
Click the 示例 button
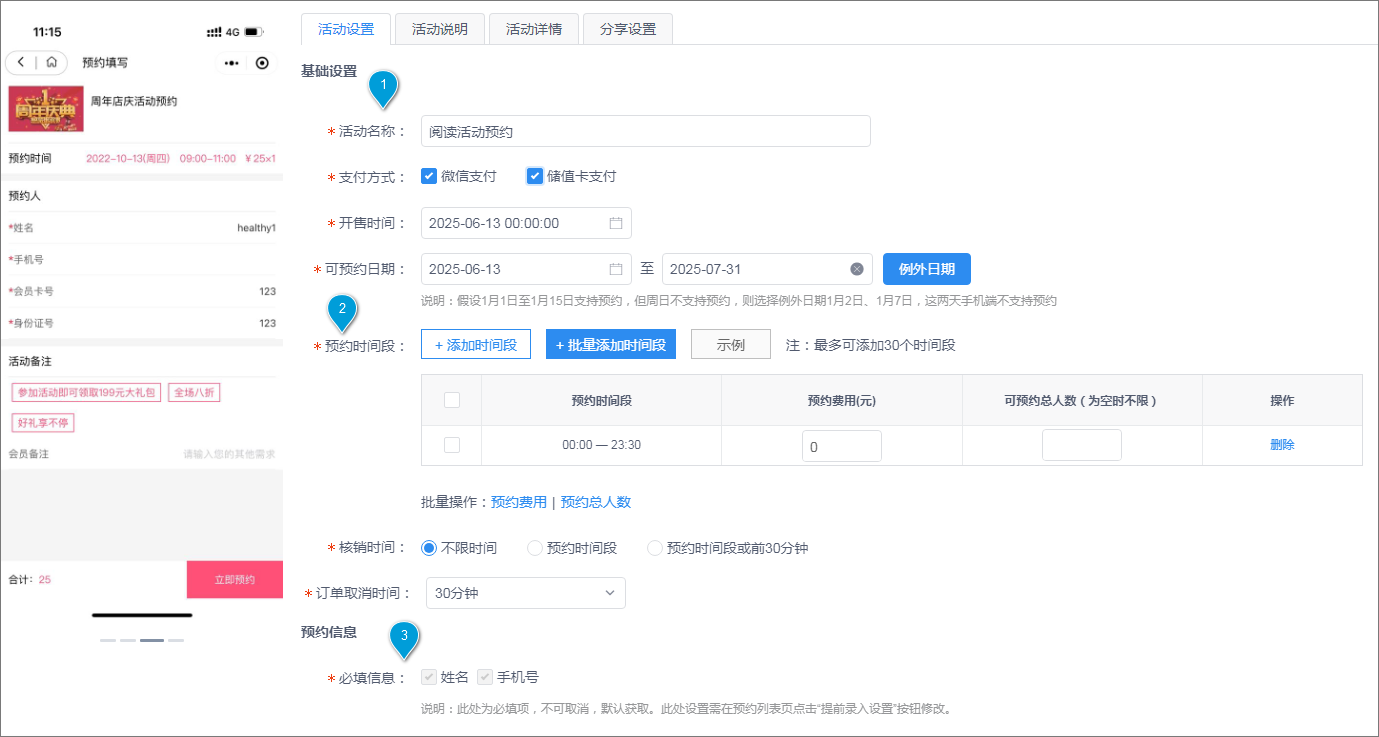[x=731, y=344]
